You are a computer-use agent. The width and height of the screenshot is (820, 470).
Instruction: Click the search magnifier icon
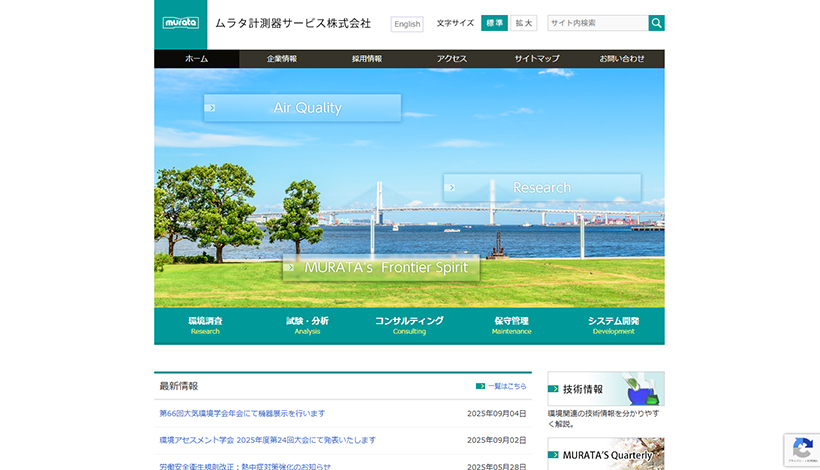[x=656, y=23]
